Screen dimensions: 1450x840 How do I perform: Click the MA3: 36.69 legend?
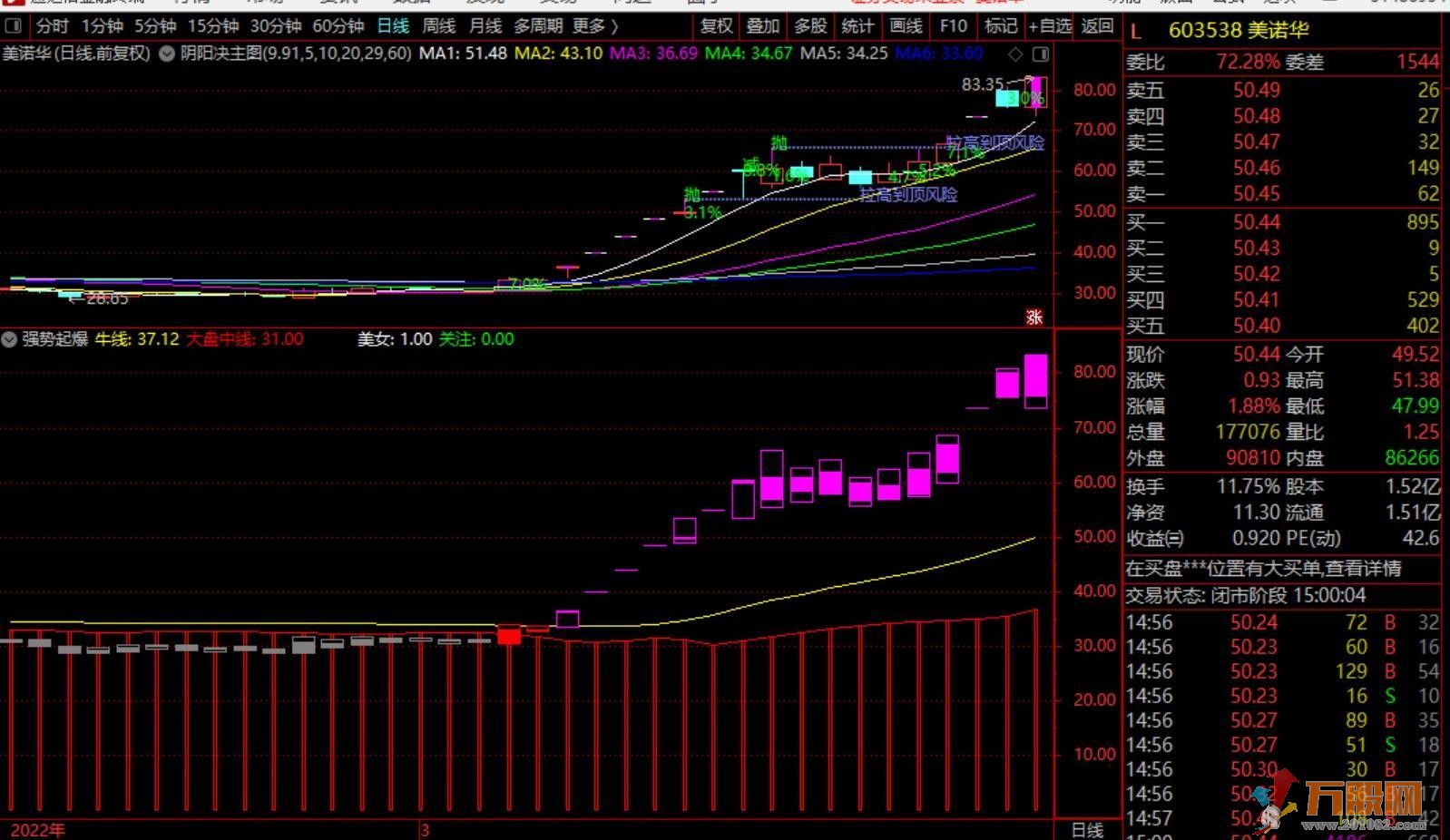pos(653,54)
